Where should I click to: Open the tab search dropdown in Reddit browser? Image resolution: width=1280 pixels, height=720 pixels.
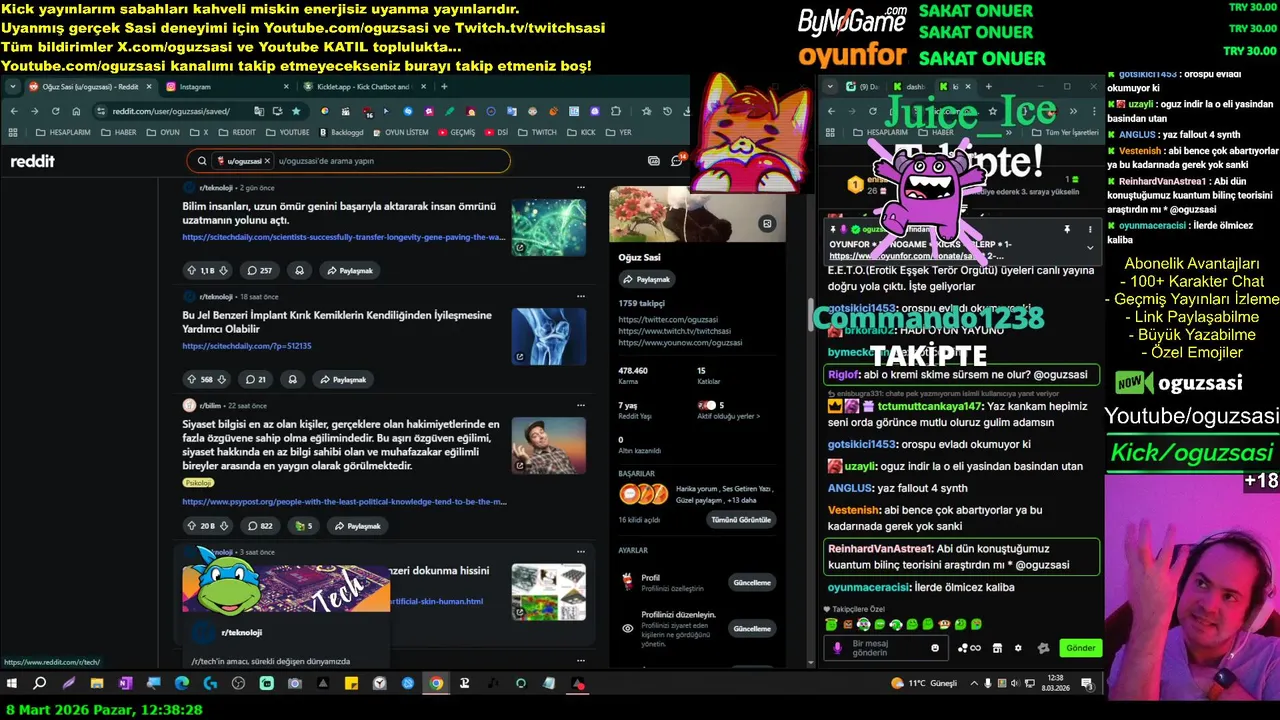click(14, 87)
